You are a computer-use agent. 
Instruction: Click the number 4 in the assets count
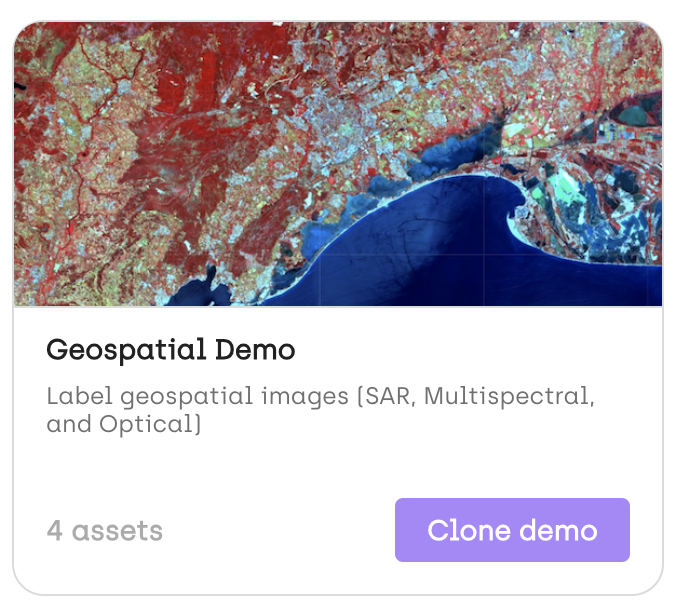(55, 531)
